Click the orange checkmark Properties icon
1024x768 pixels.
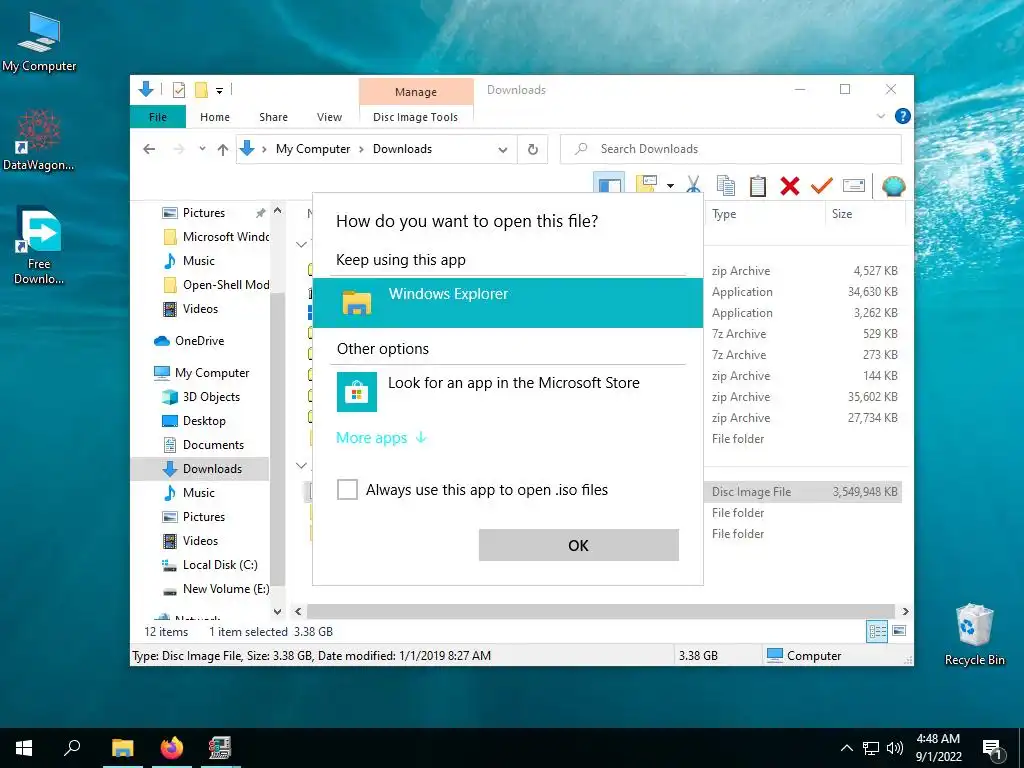pyautogui.click(x=822, y=186)
